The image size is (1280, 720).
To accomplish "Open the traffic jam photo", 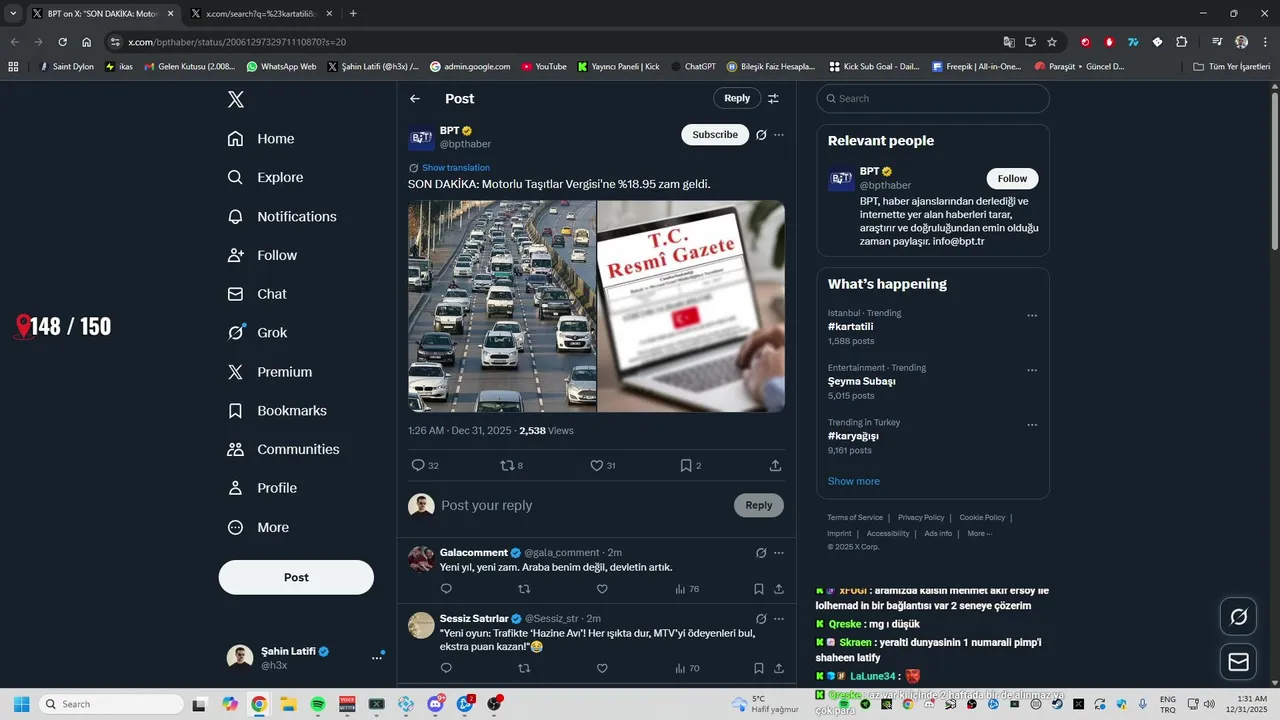I will pyautogui.click(x=502, y=306).
